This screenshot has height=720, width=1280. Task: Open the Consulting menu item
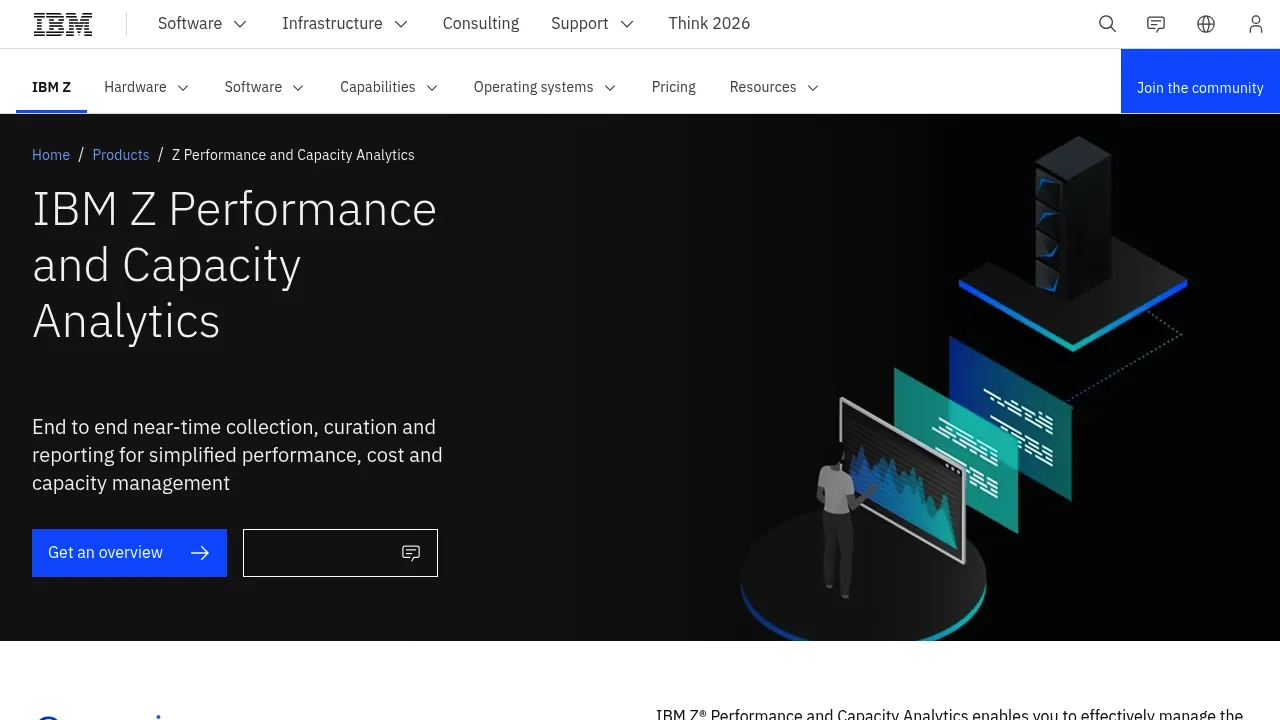[481, 24]
